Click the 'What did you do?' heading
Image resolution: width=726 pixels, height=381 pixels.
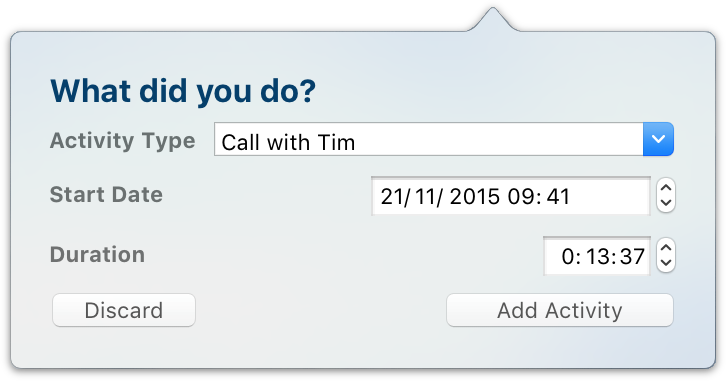pos(183,91)
